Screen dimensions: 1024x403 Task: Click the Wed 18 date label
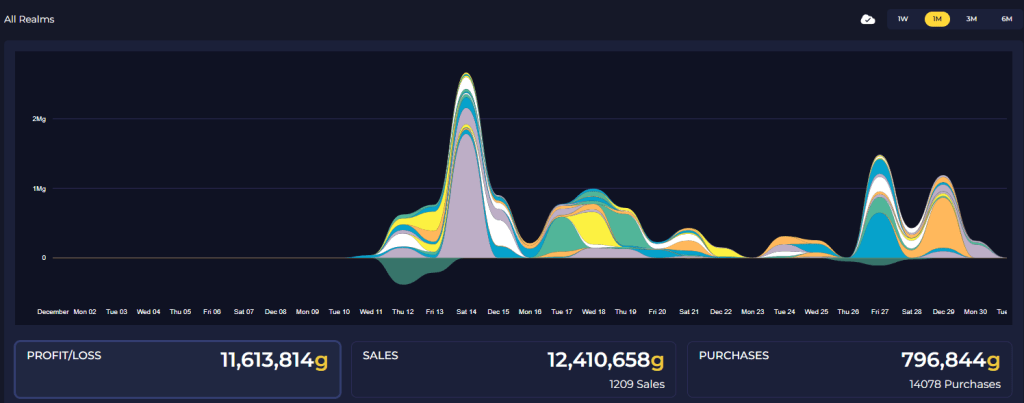(x=593, y=312)
